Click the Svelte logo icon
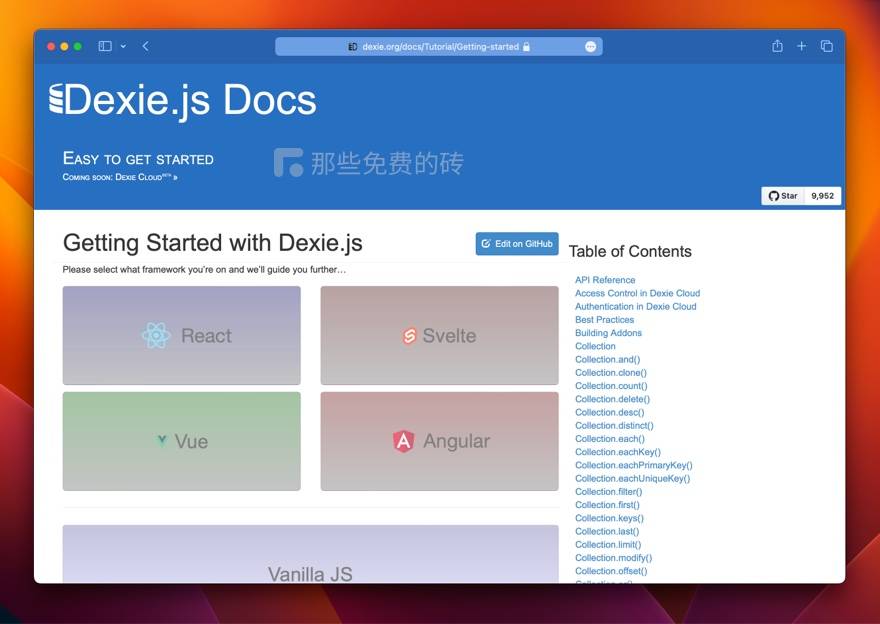This screenshot has width=880, height=624. point(410,336)
